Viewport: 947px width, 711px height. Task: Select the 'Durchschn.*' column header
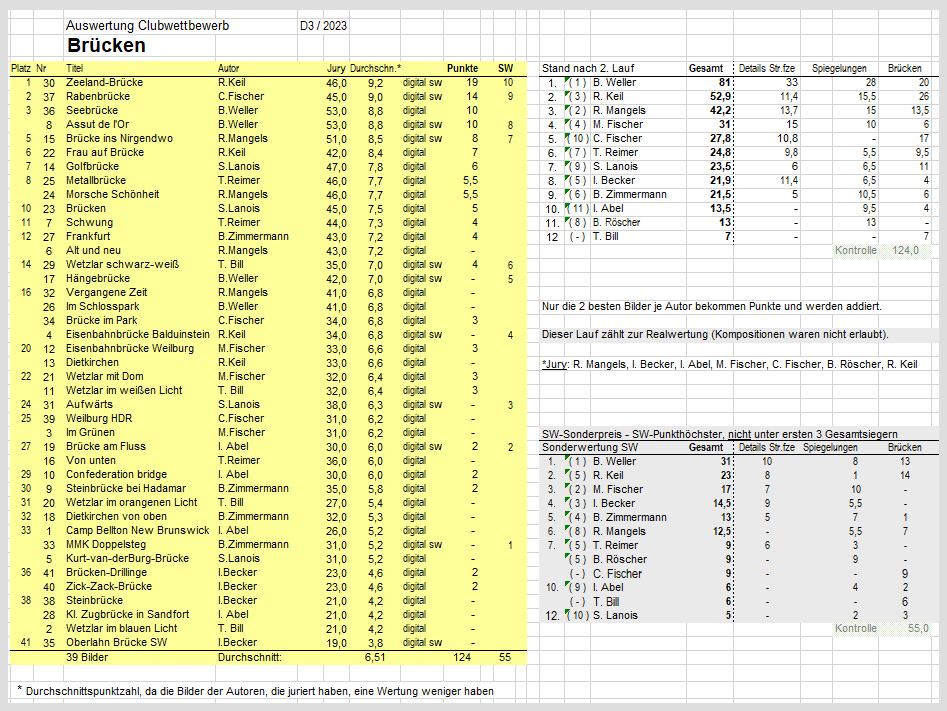[x=375, y=68]
